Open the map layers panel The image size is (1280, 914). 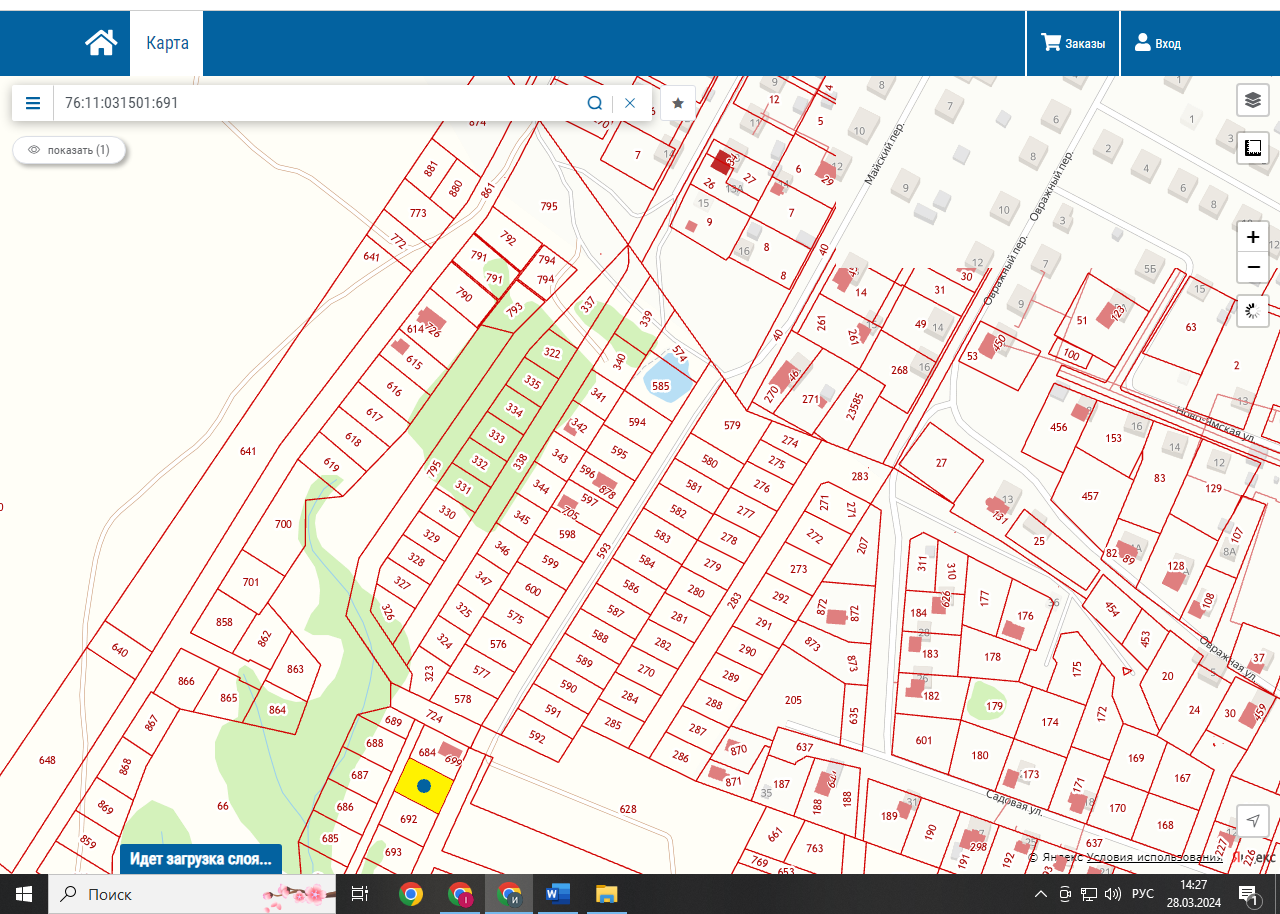(1252, 100)
